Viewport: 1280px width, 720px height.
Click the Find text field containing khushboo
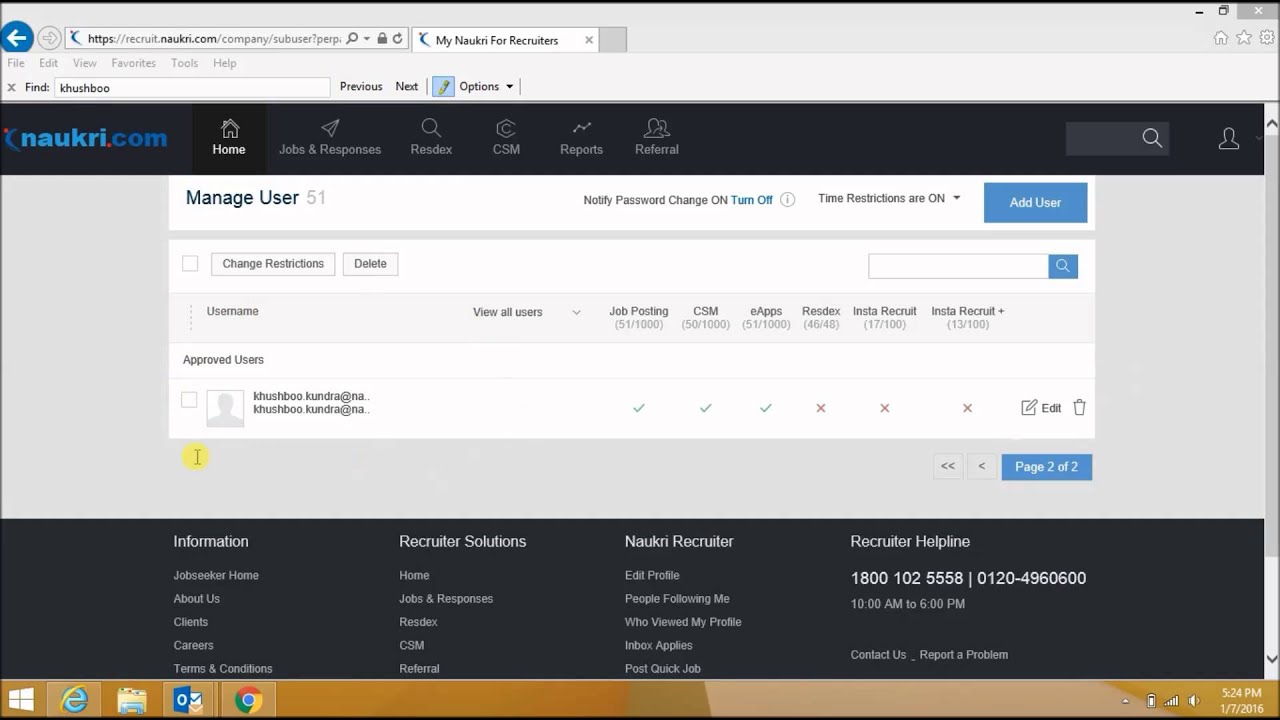click(192, 88)
